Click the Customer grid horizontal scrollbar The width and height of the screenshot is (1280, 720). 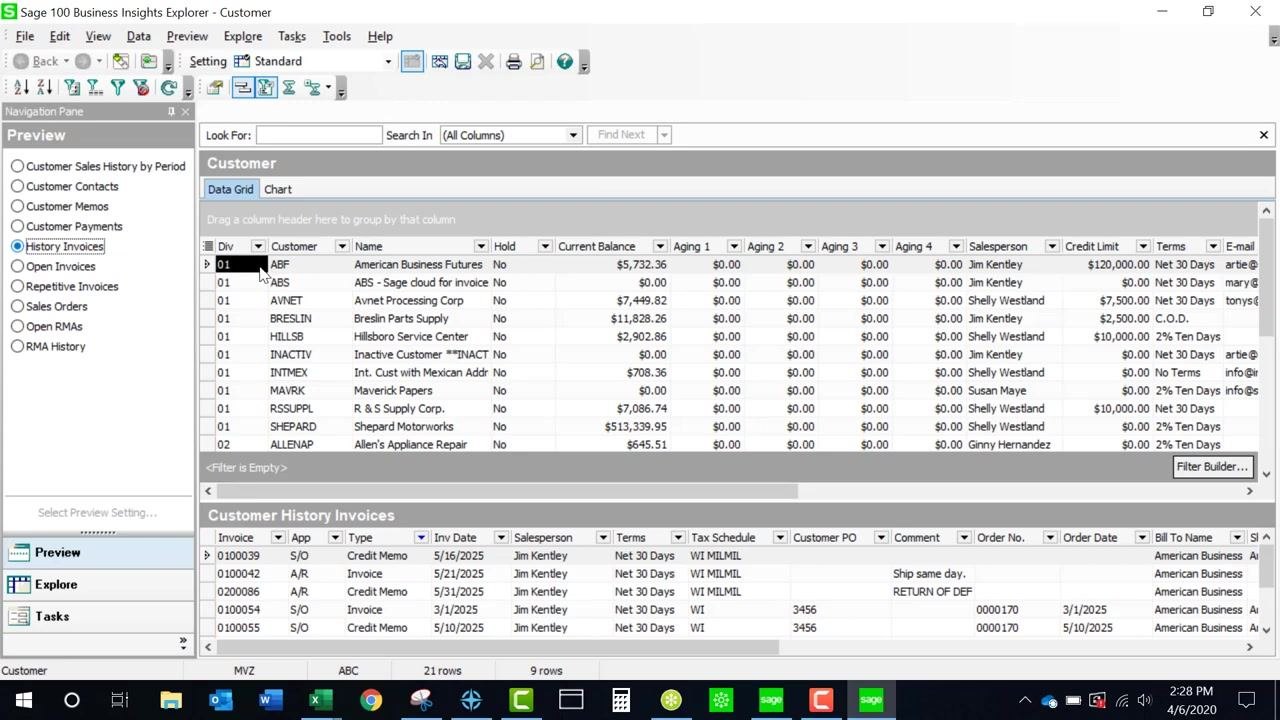click(508, 491)
